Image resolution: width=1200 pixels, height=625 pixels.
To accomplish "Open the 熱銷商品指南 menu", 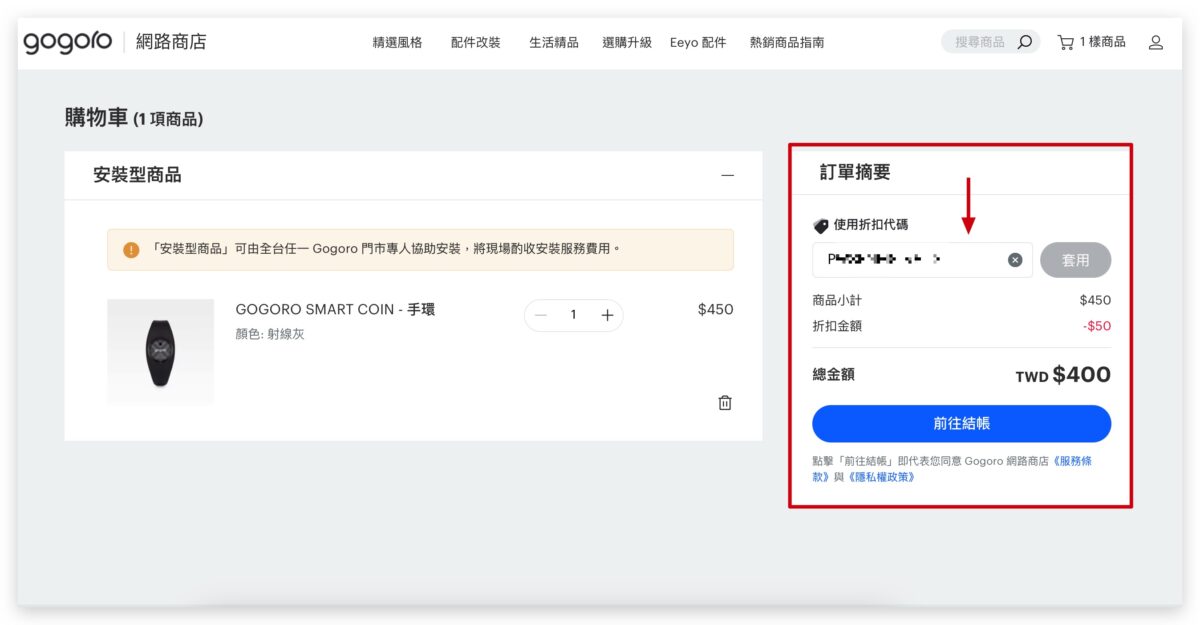I will (787, 42).
